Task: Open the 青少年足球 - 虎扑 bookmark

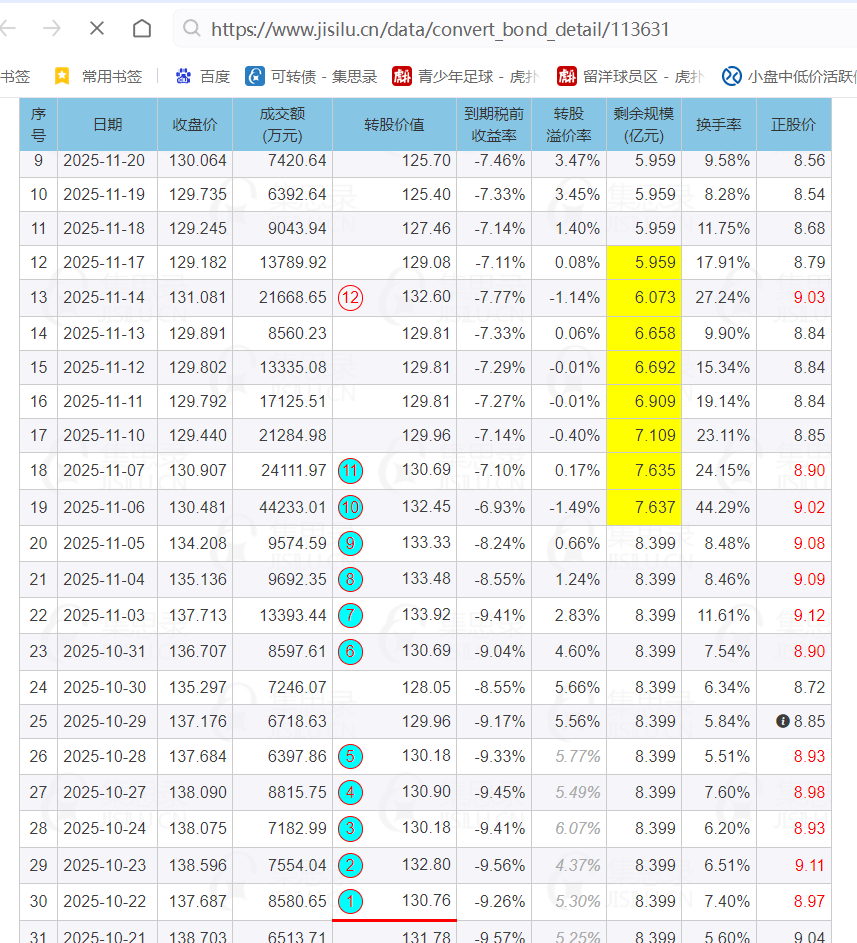Action: (x=461, y=76)
